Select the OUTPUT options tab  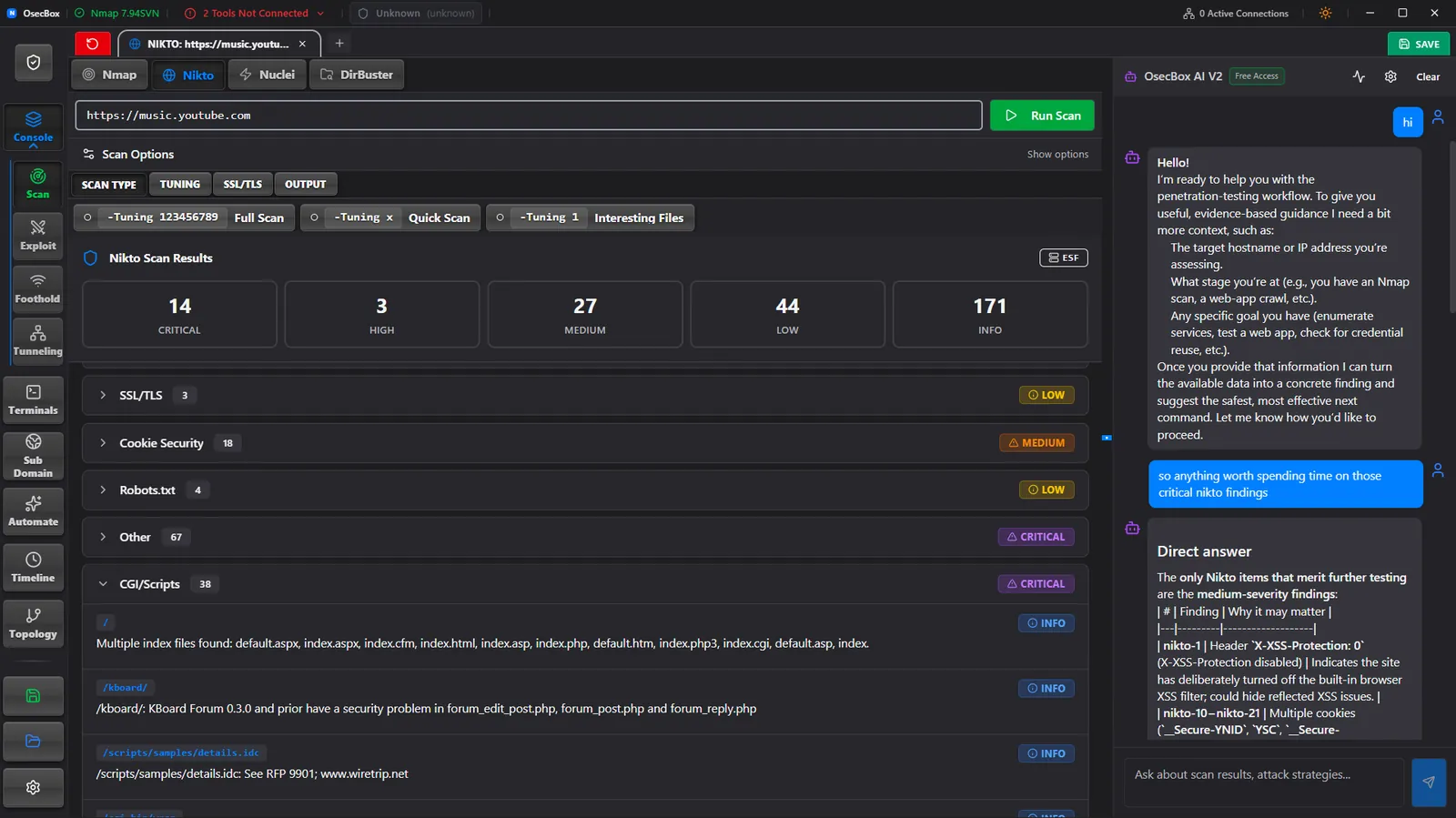pyautogui.click(x=305, y=185)
